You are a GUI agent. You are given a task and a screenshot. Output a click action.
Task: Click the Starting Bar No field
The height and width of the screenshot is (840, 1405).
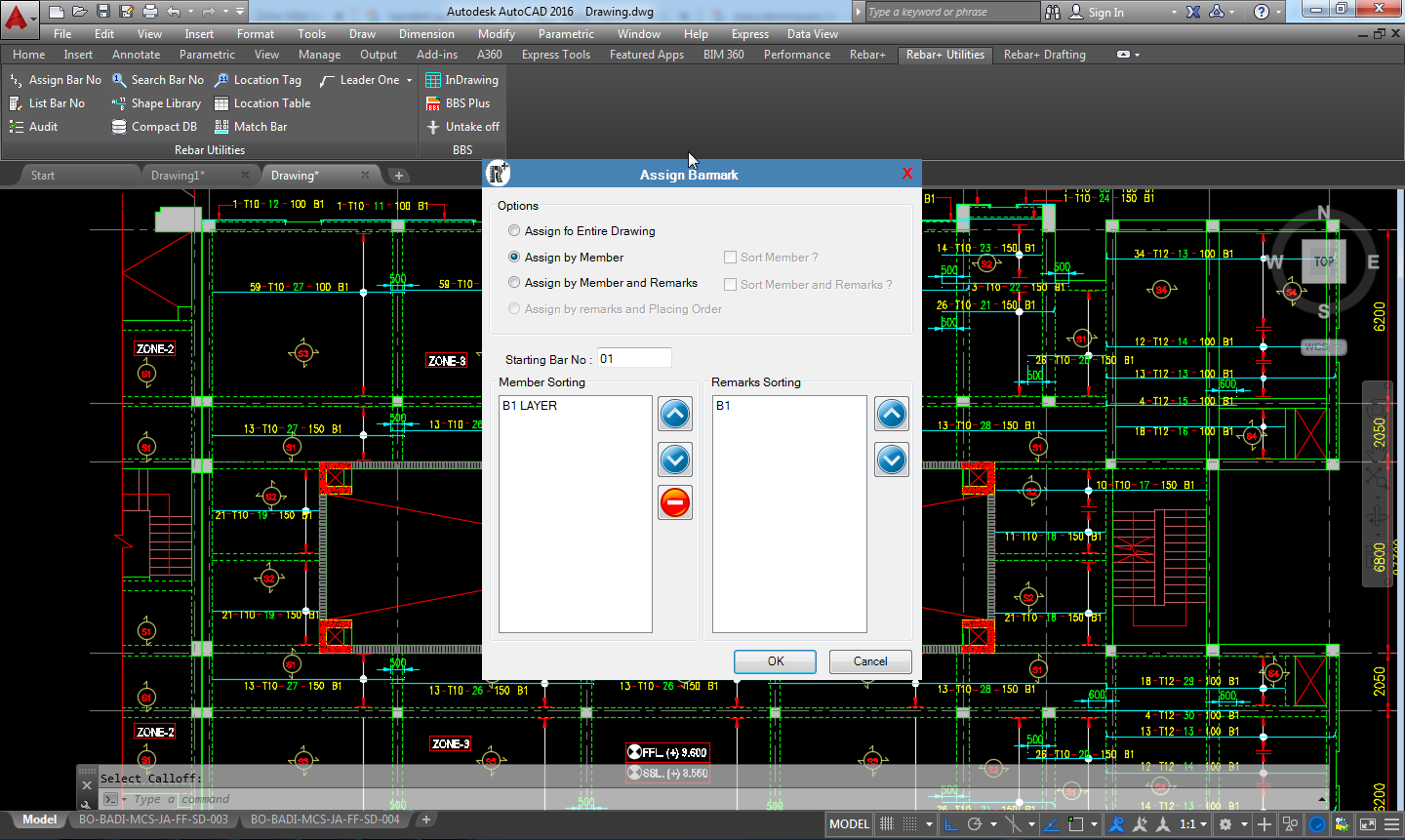click(634, 359)
